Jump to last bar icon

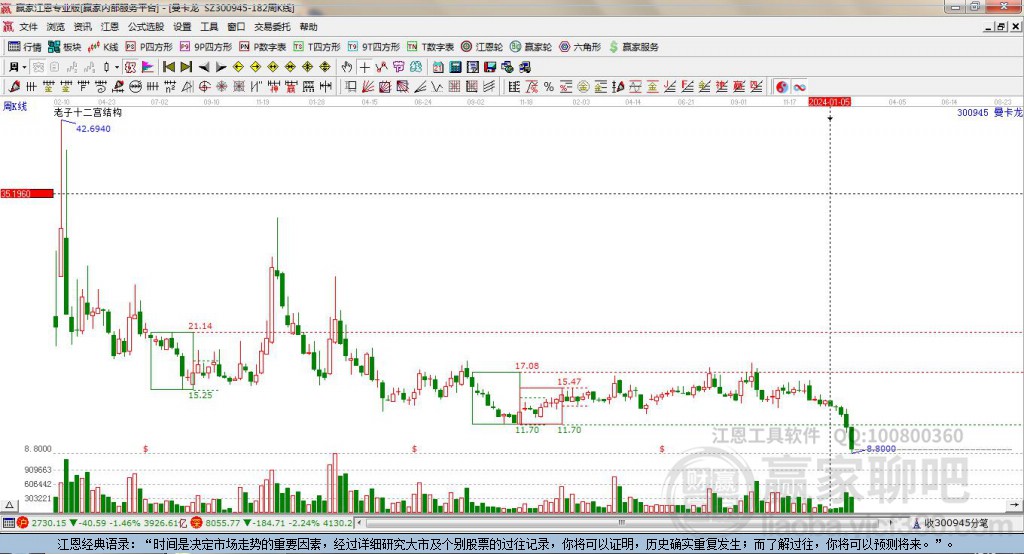point(186,67)
